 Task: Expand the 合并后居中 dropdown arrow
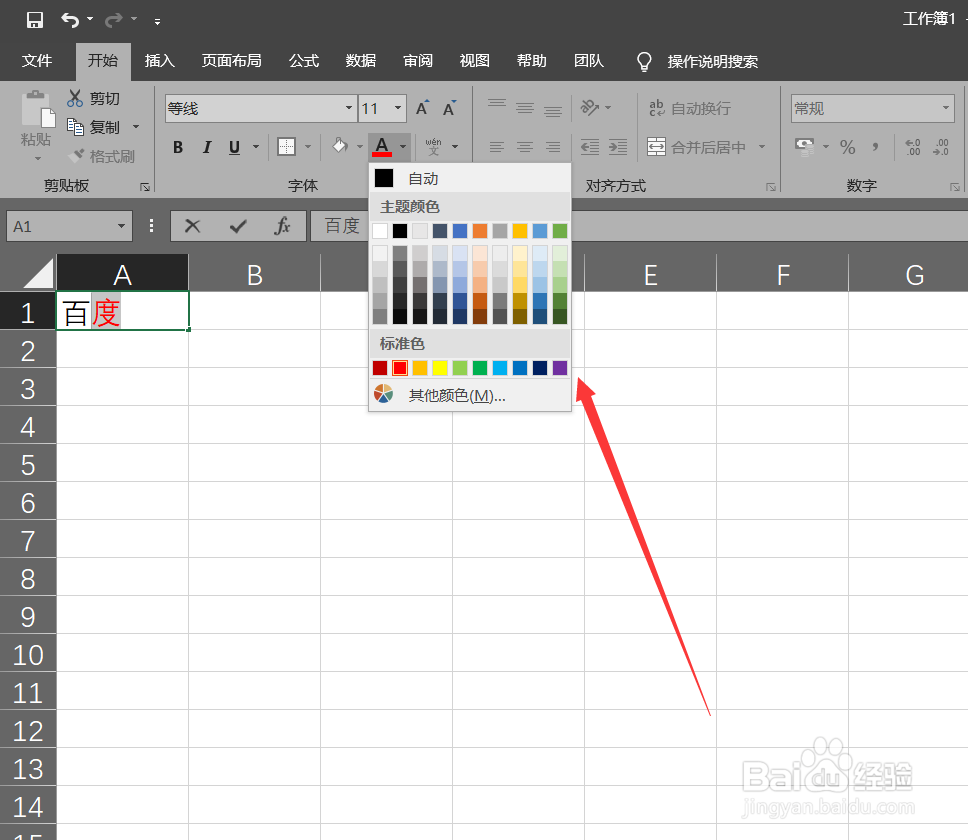[762, 147]
